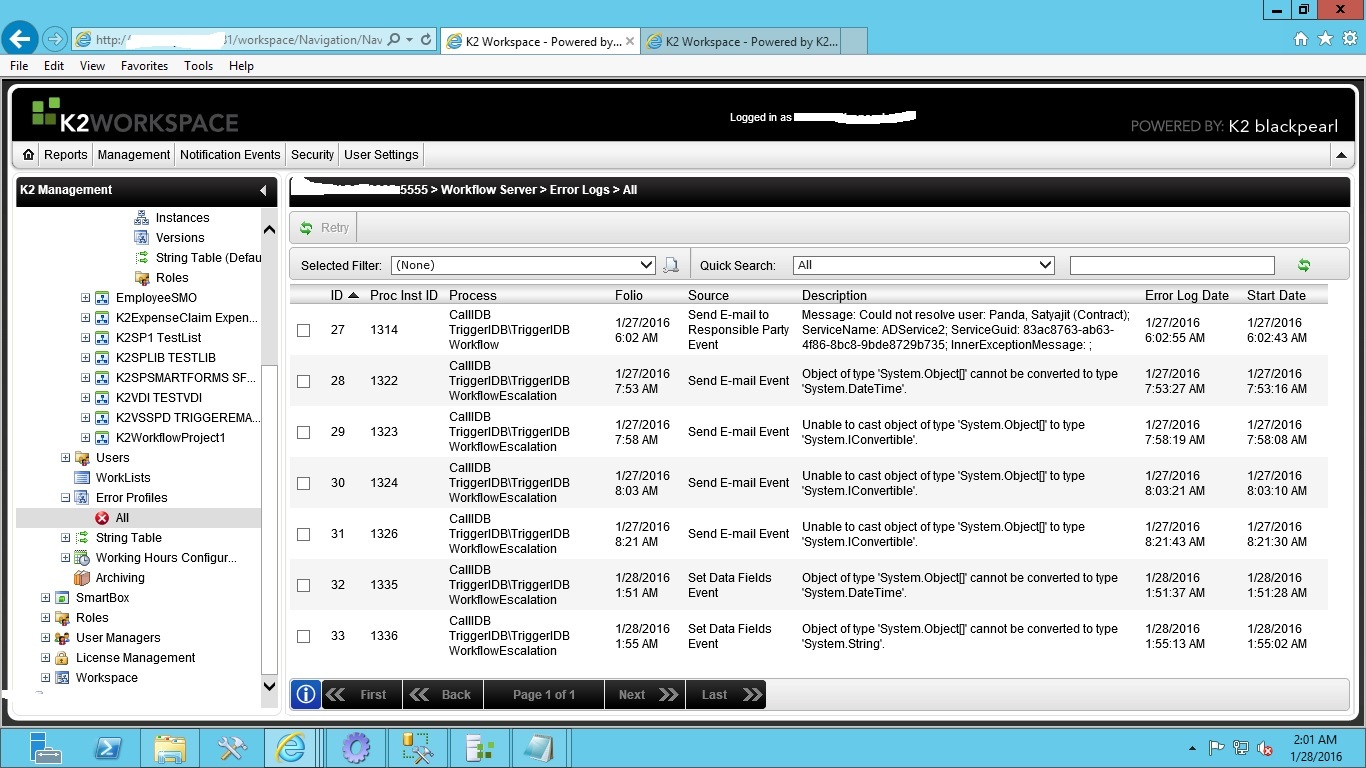1366x768 pixels.
Task: Click tree panel scrollbar up arrow
Action: tap(269, 229)
